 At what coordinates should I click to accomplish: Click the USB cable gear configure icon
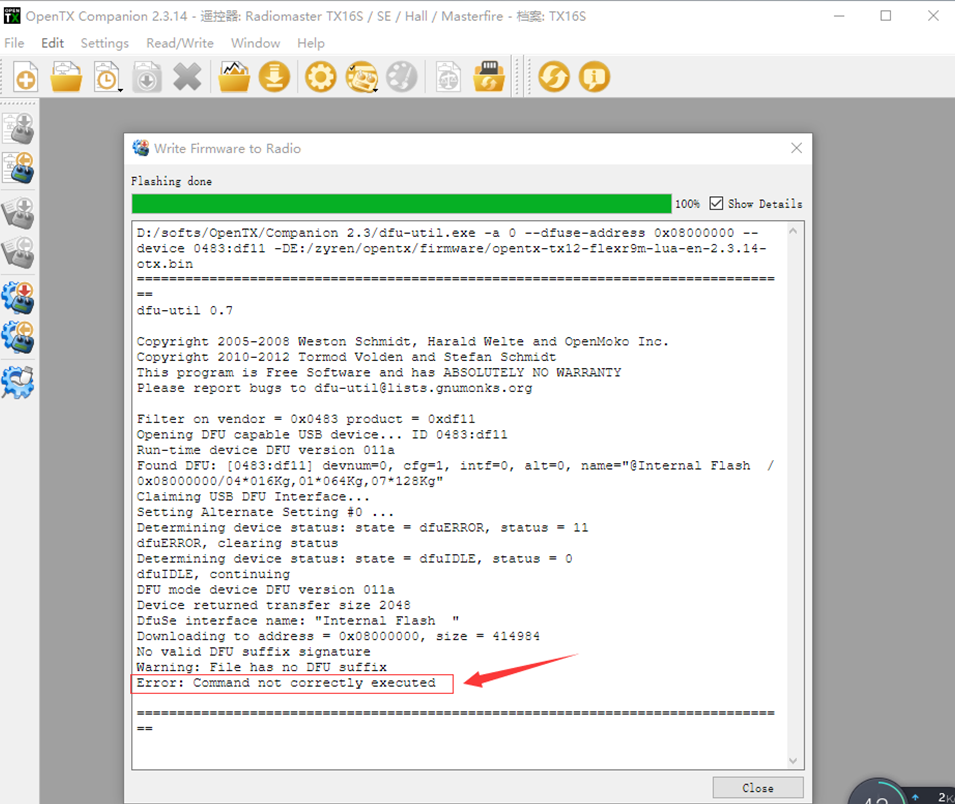click(x=18, y=383)
